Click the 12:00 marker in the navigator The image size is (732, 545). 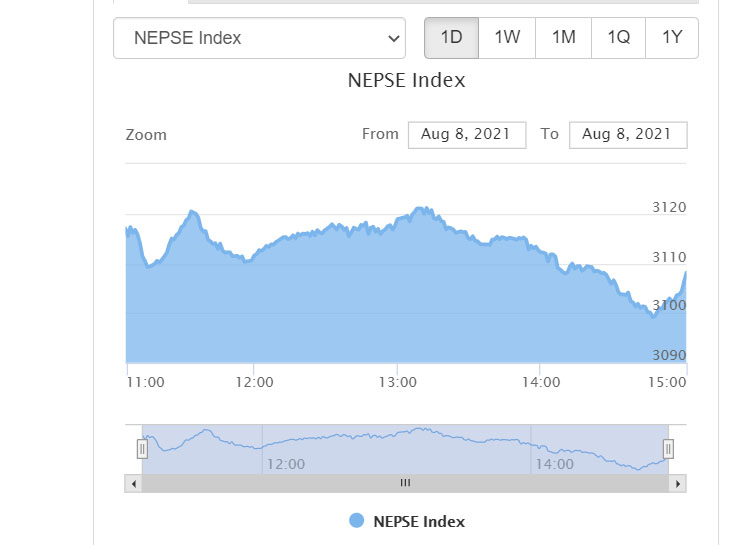pyautogui.click(x=285, y=464)
